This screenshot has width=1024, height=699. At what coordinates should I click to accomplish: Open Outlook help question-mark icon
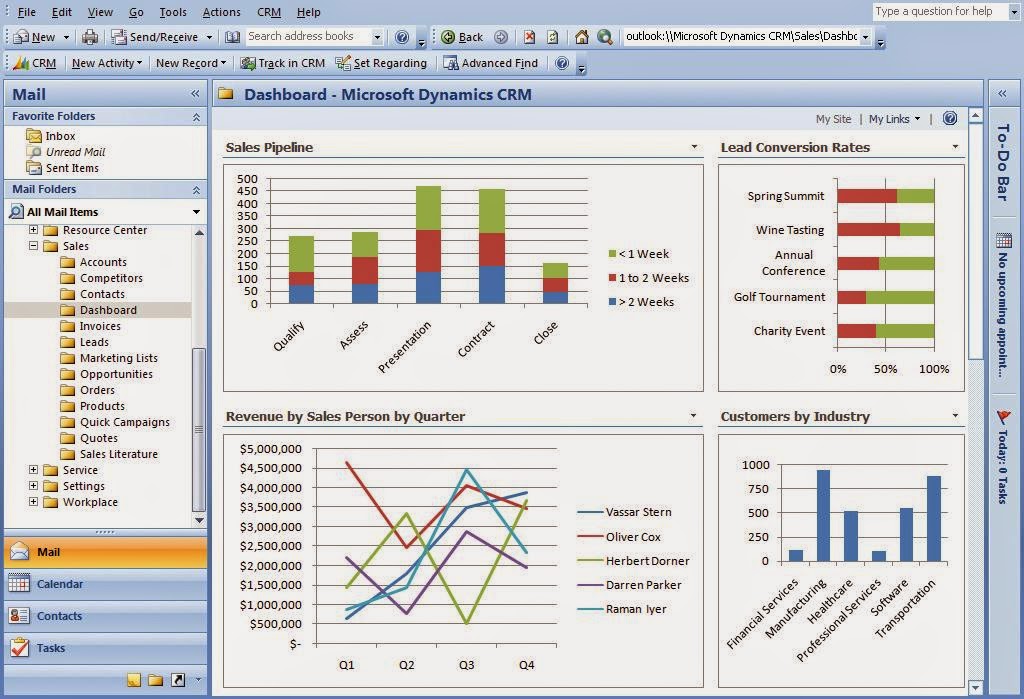[402, 37]
